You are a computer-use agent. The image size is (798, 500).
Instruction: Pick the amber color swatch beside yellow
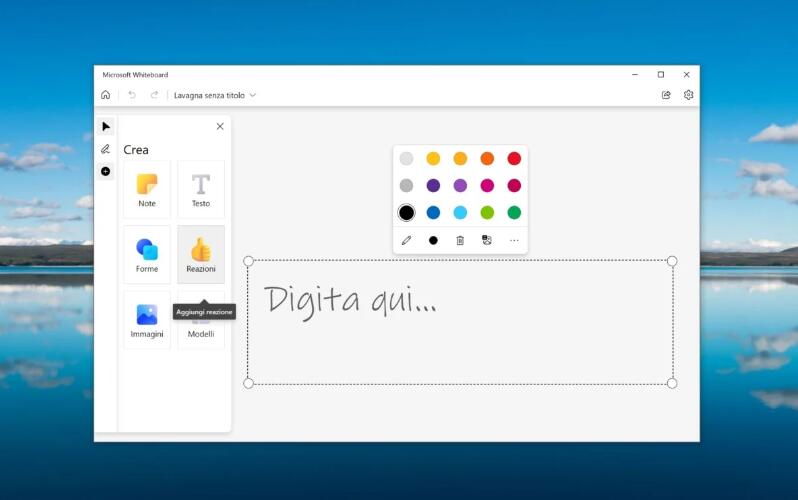coord(460,158)
